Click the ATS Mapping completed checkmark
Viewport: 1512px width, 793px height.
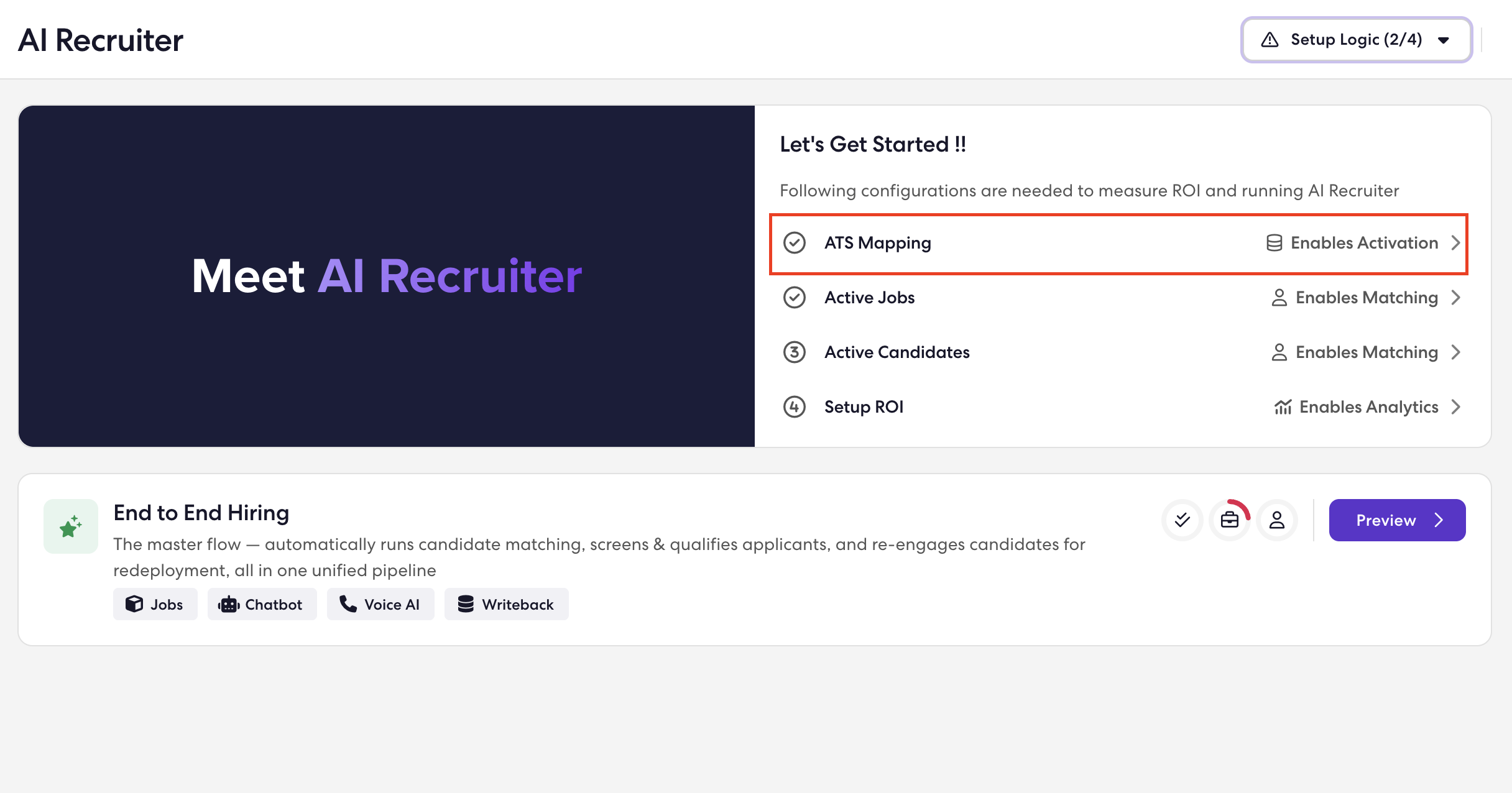[795, 243]
